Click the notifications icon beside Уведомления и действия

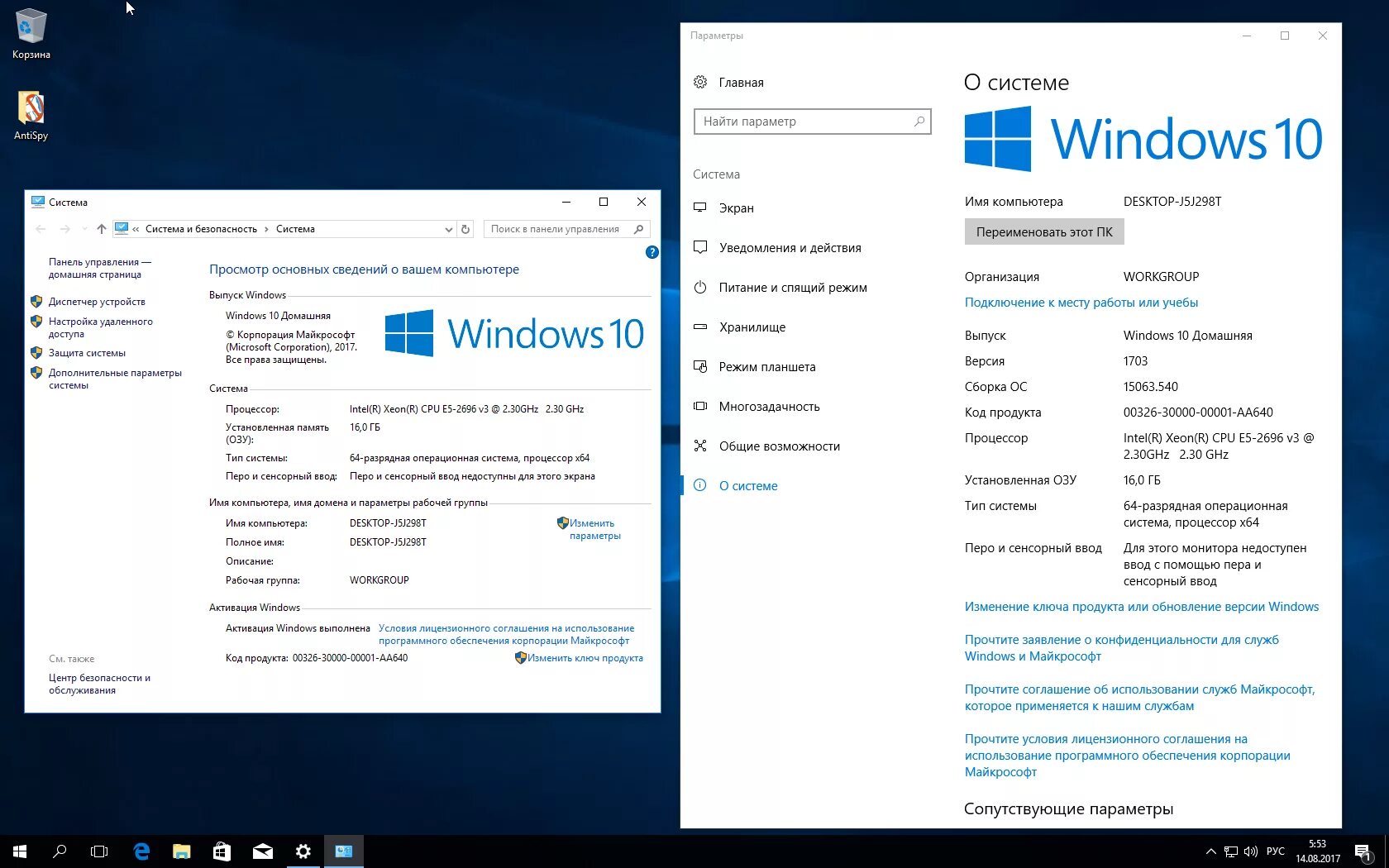click(700, 247)
